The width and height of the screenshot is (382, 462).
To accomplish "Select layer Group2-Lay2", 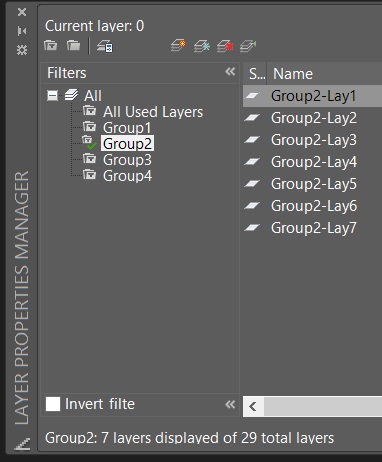I will pos(314,118).
